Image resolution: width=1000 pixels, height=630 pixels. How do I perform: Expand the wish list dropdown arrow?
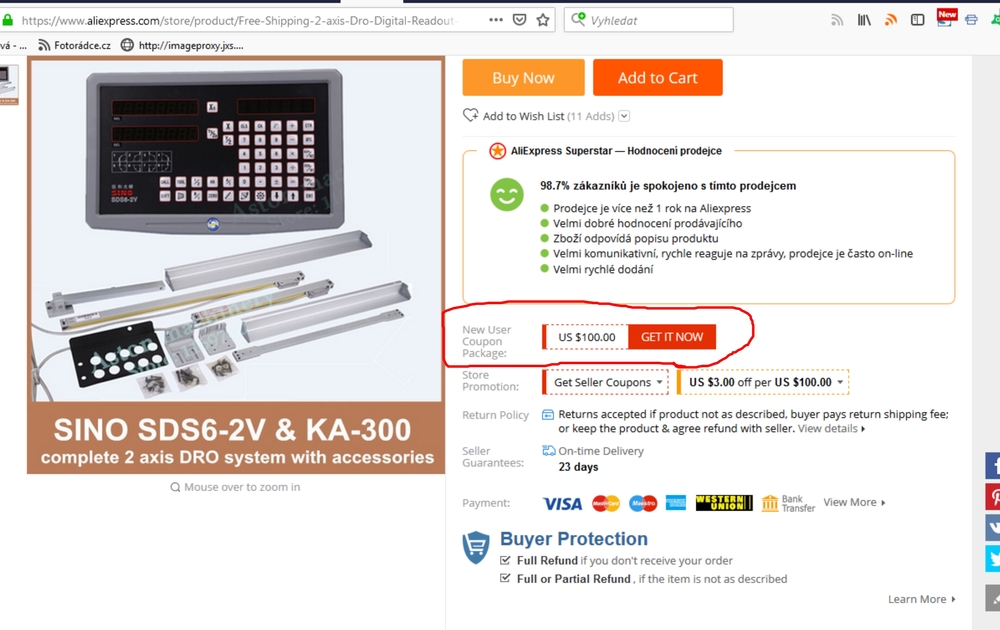(624, 116)
